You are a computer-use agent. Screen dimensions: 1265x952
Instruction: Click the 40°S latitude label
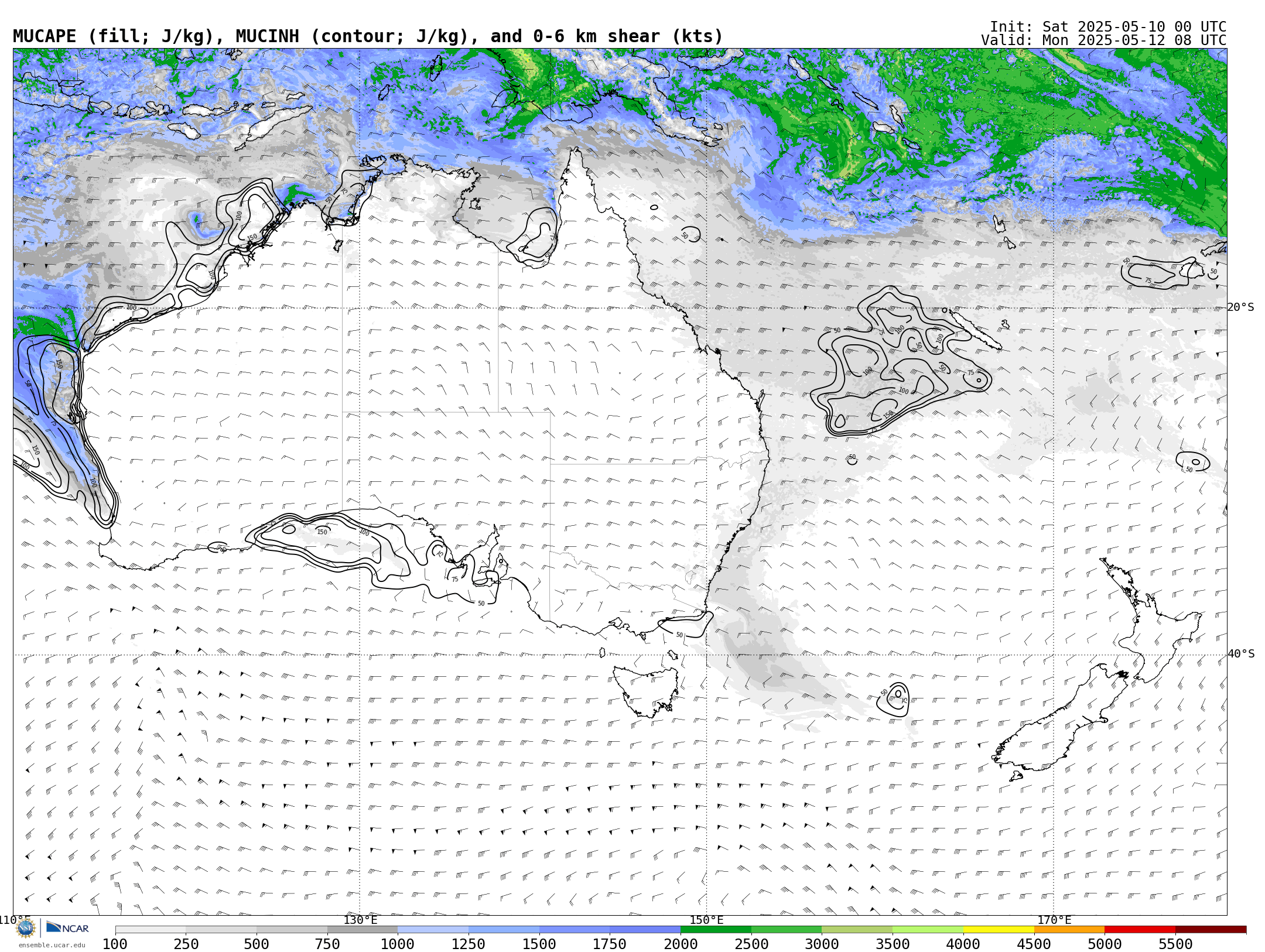click(1240, 654)
